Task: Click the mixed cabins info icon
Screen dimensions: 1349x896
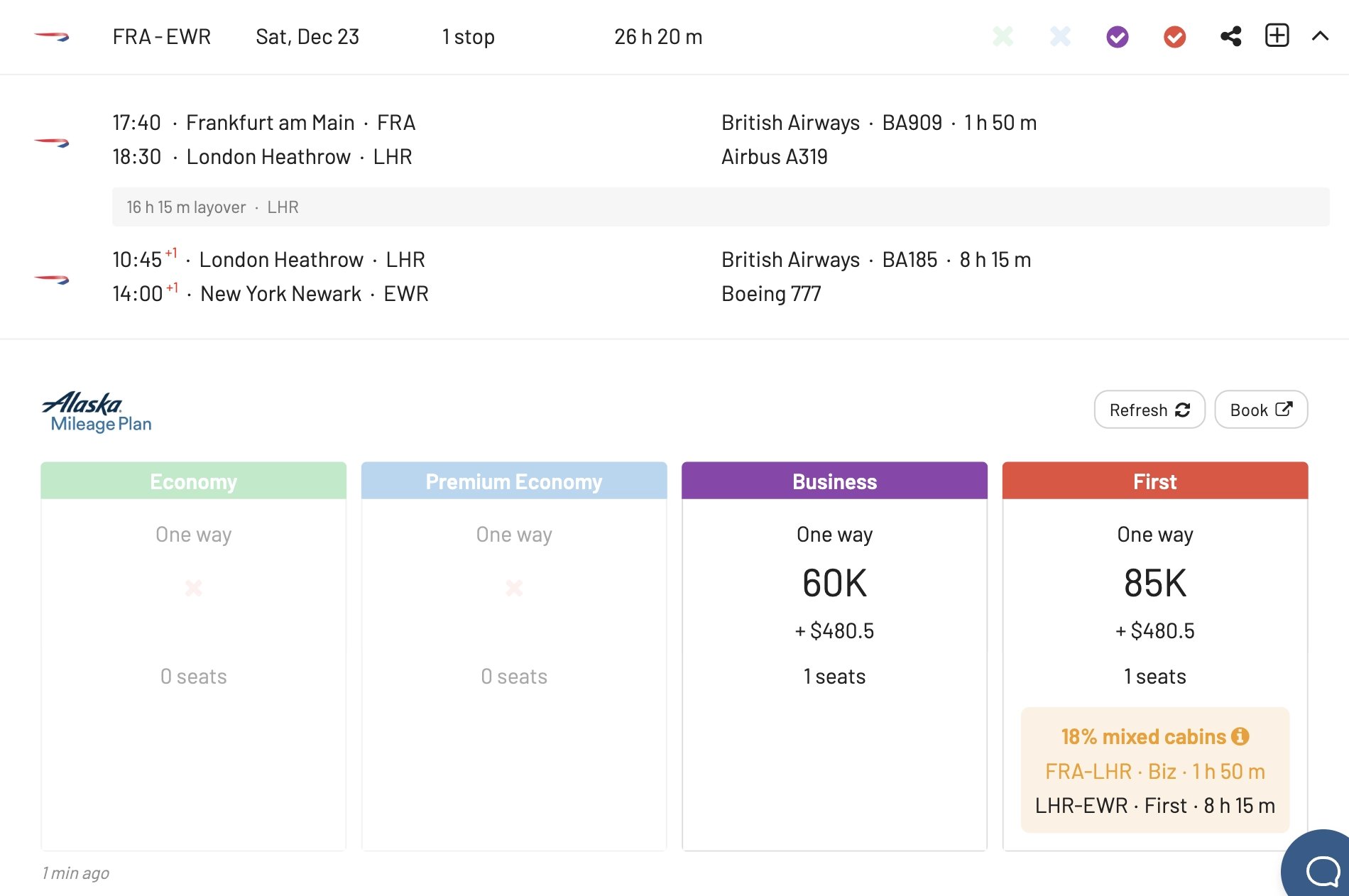Action: (1240, 736)
